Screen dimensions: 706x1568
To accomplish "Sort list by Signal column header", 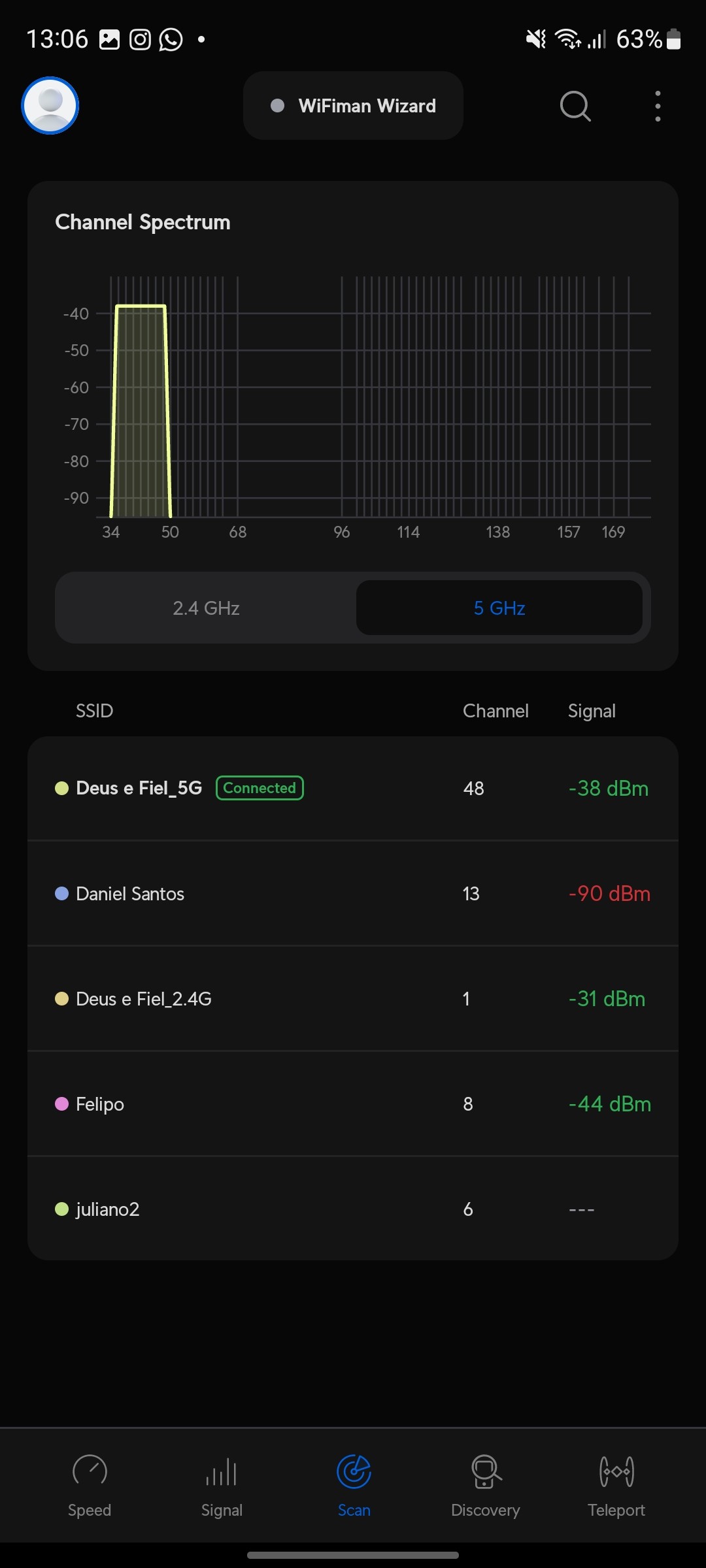I will point(592,711).
